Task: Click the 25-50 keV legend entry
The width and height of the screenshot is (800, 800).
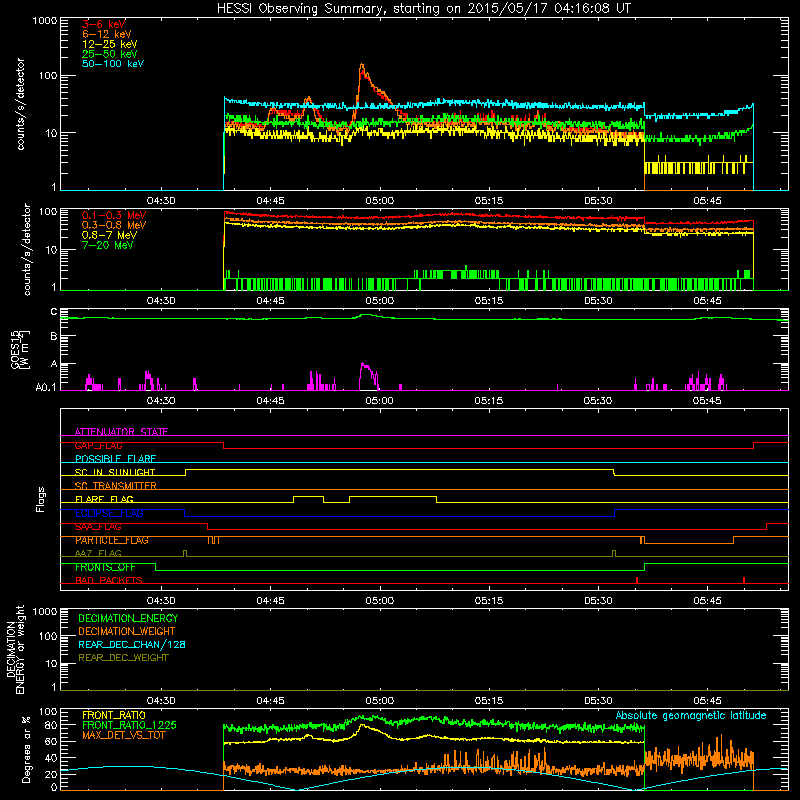Action: click(109, 54)
